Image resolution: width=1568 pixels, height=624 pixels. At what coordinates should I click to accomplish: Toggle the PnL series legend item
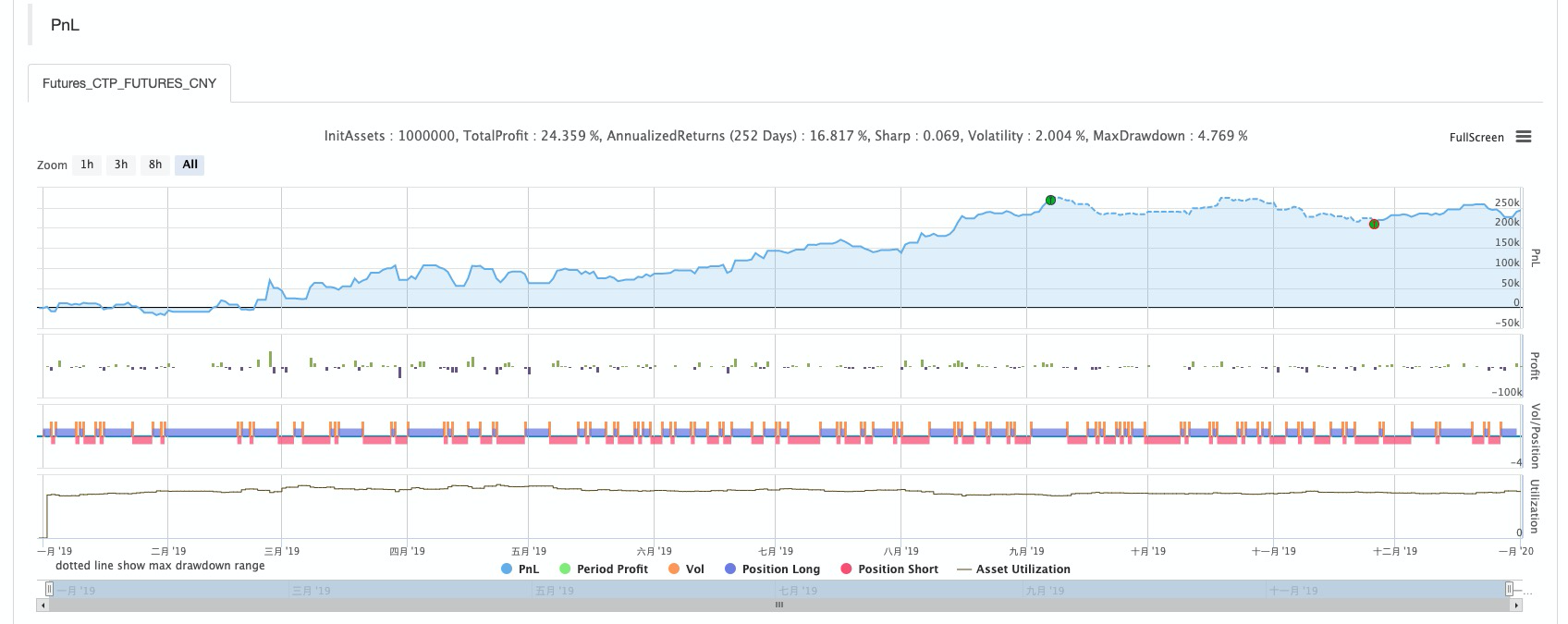pos(520,569)
